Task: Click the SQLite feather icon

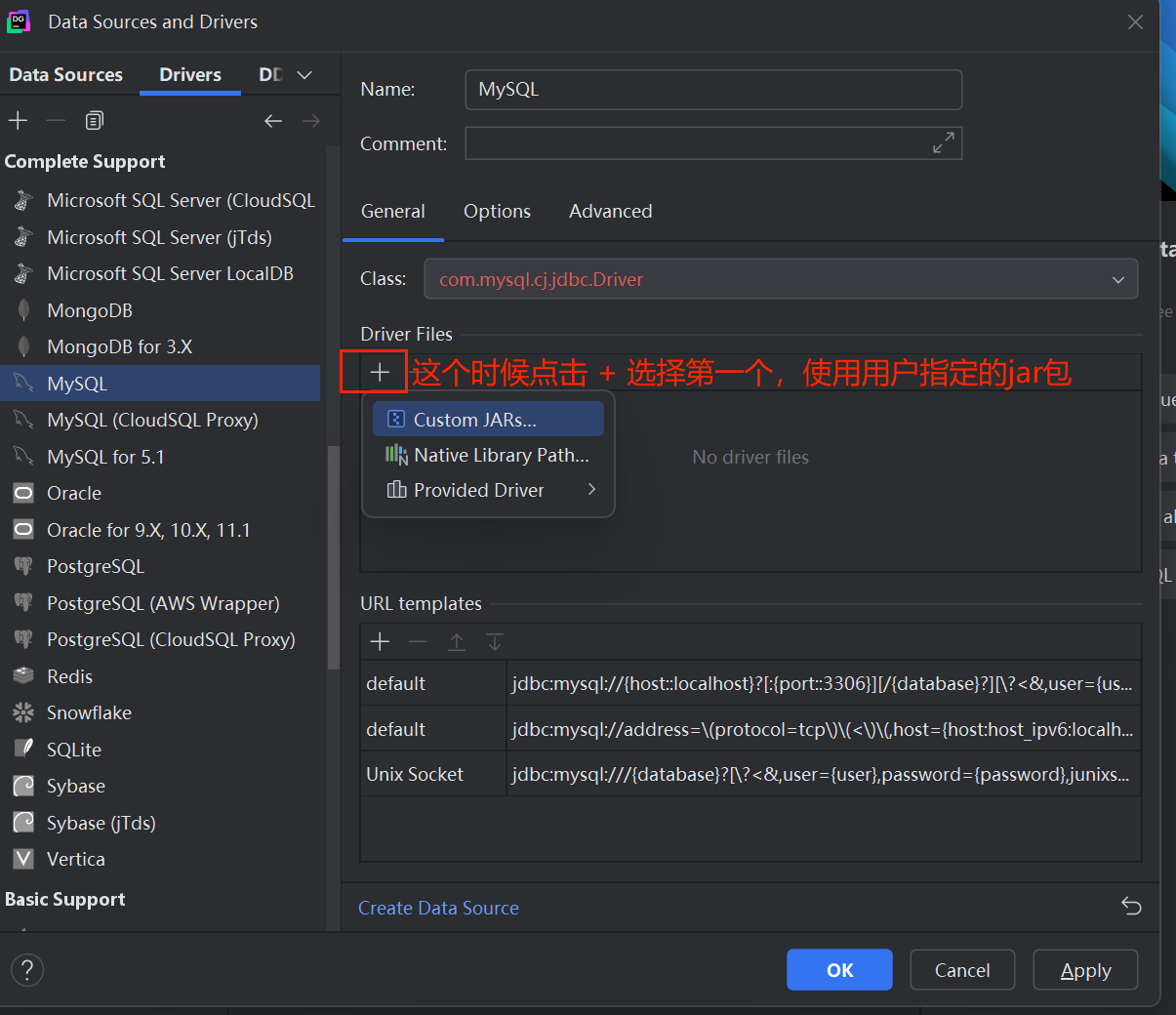Action: [x=23, y=750]
